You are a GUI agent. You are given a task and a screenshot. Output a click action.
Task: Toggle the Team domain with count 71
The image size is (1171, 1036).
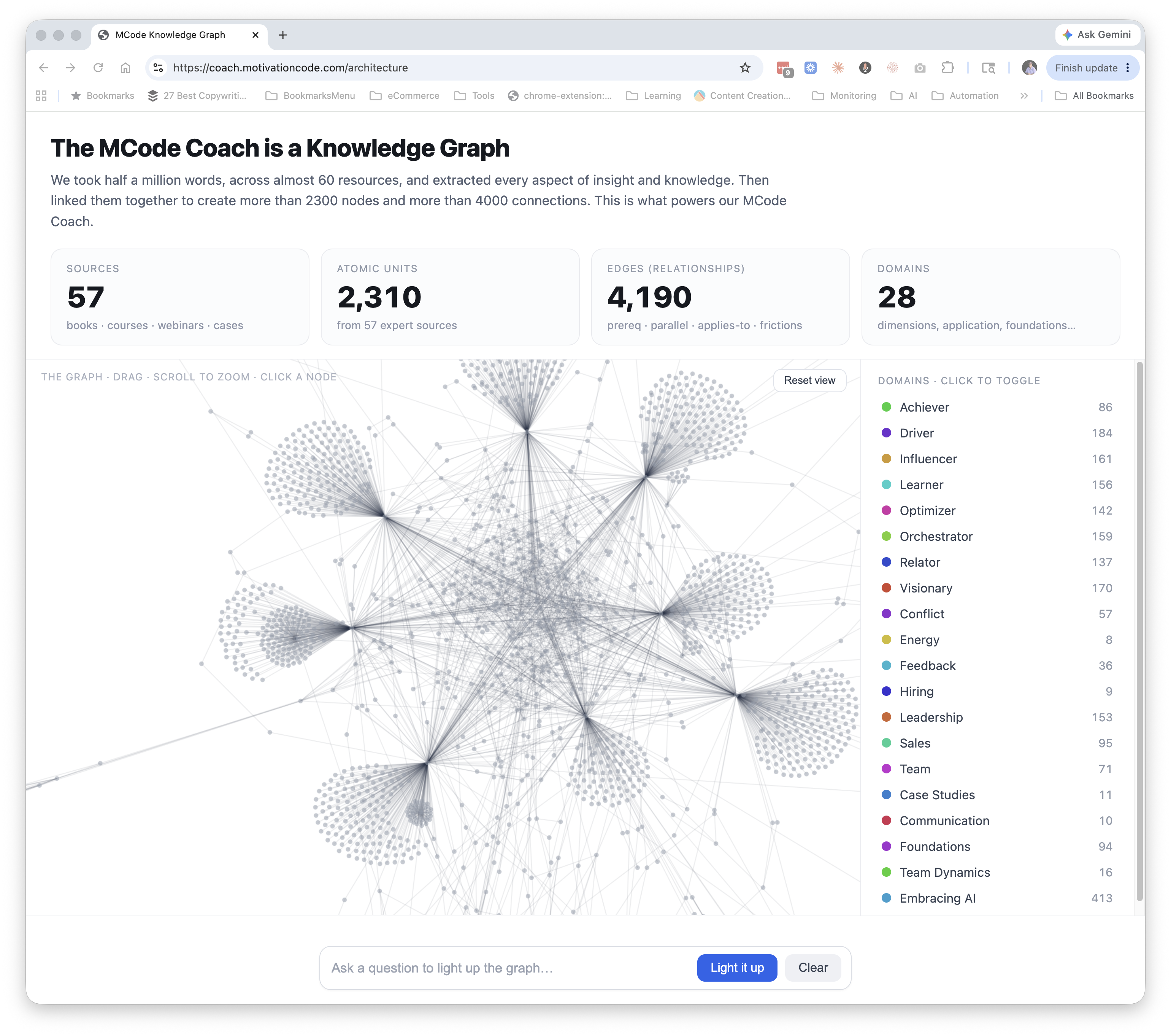click(x=996, y=769)
